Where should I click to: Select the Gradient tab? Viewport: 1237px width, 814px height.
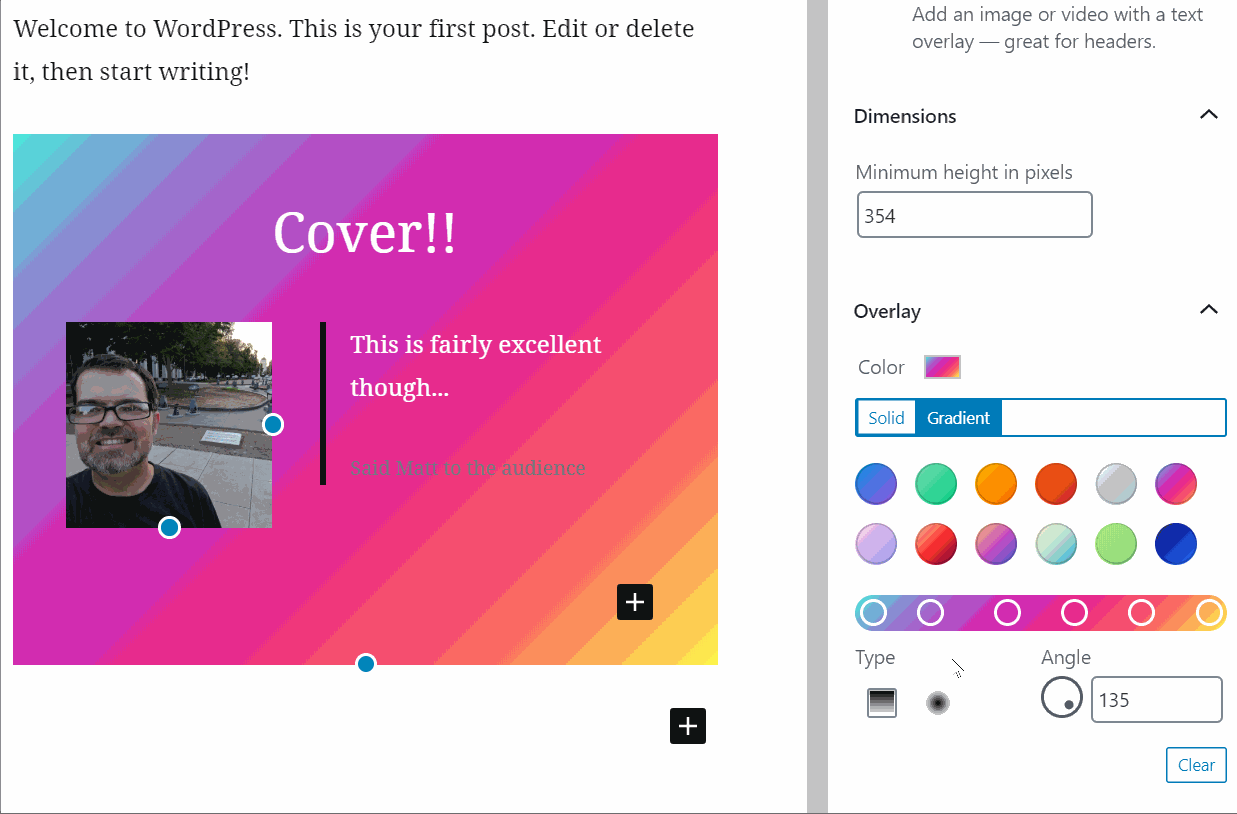click(x=958, y=418)
